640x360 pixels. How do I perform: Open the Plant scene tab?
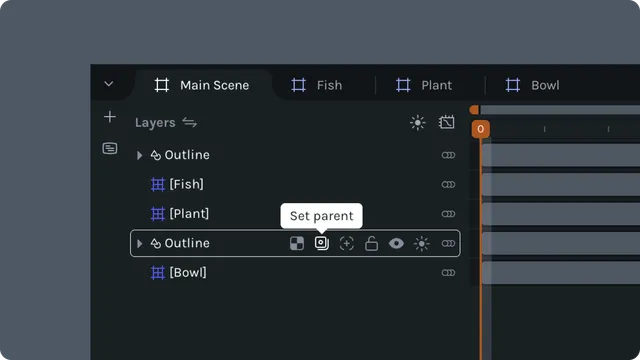(x=424, y=85)
